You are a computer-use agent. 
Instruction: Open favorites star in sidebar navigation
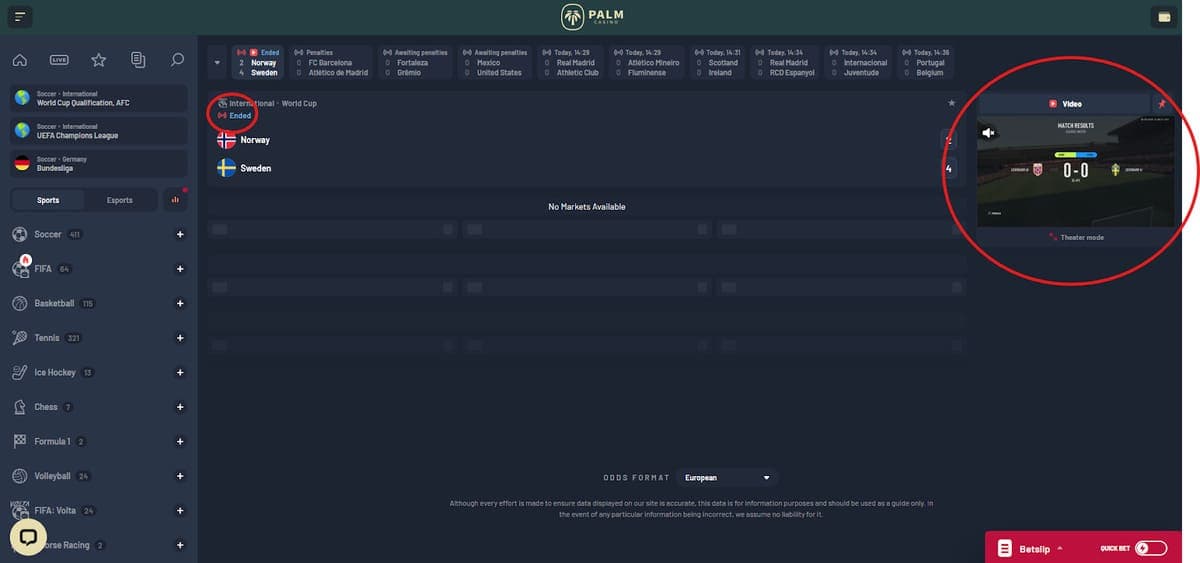[98, 60]
